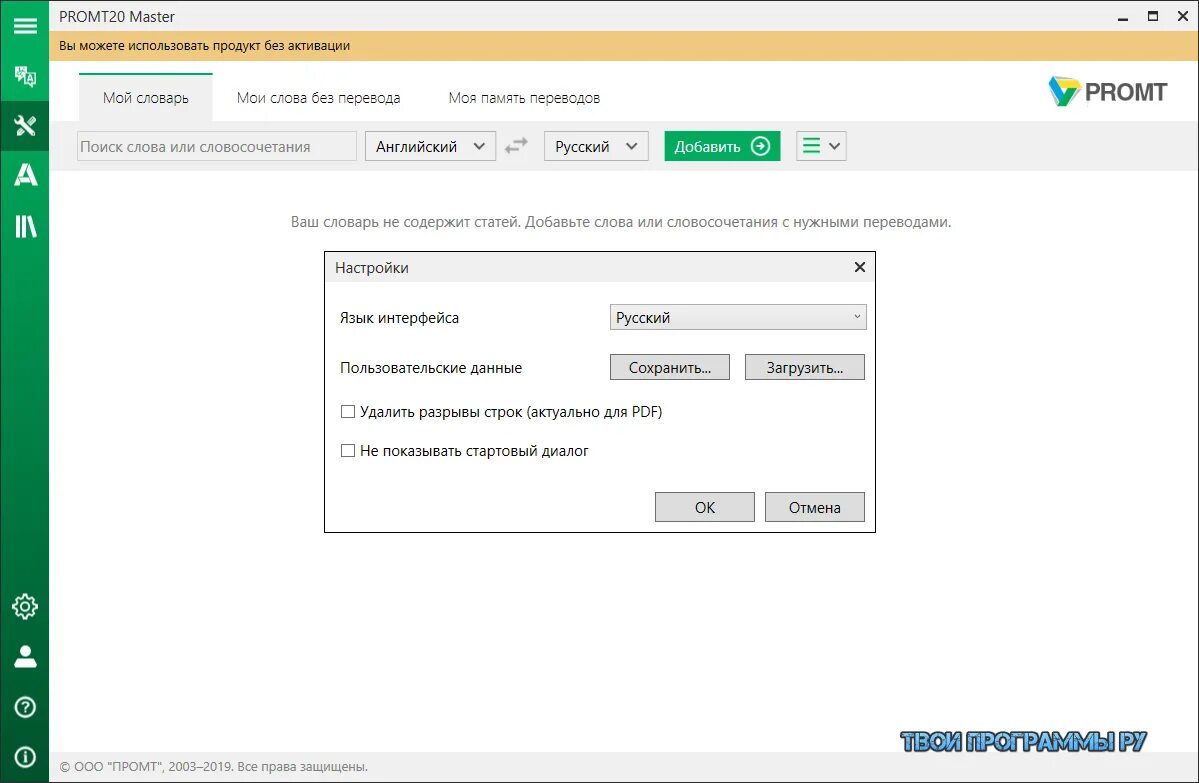1199x783 pixels.
Task: Click the PROMT logo
Action: 1107,92
